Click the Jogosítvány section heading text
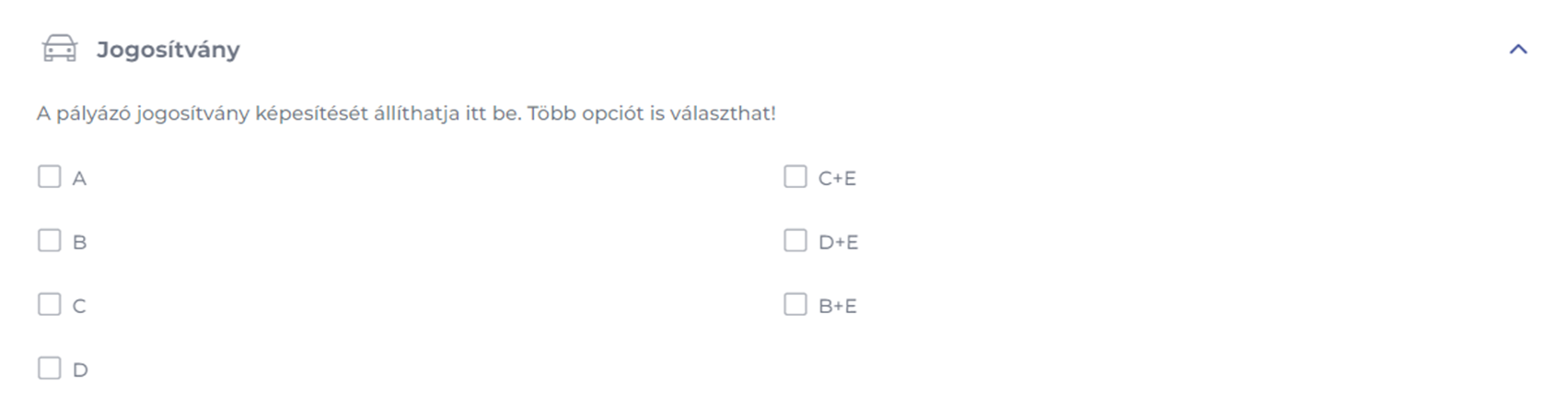Viewport: 1568px width, 408px height. pos(168,50)
